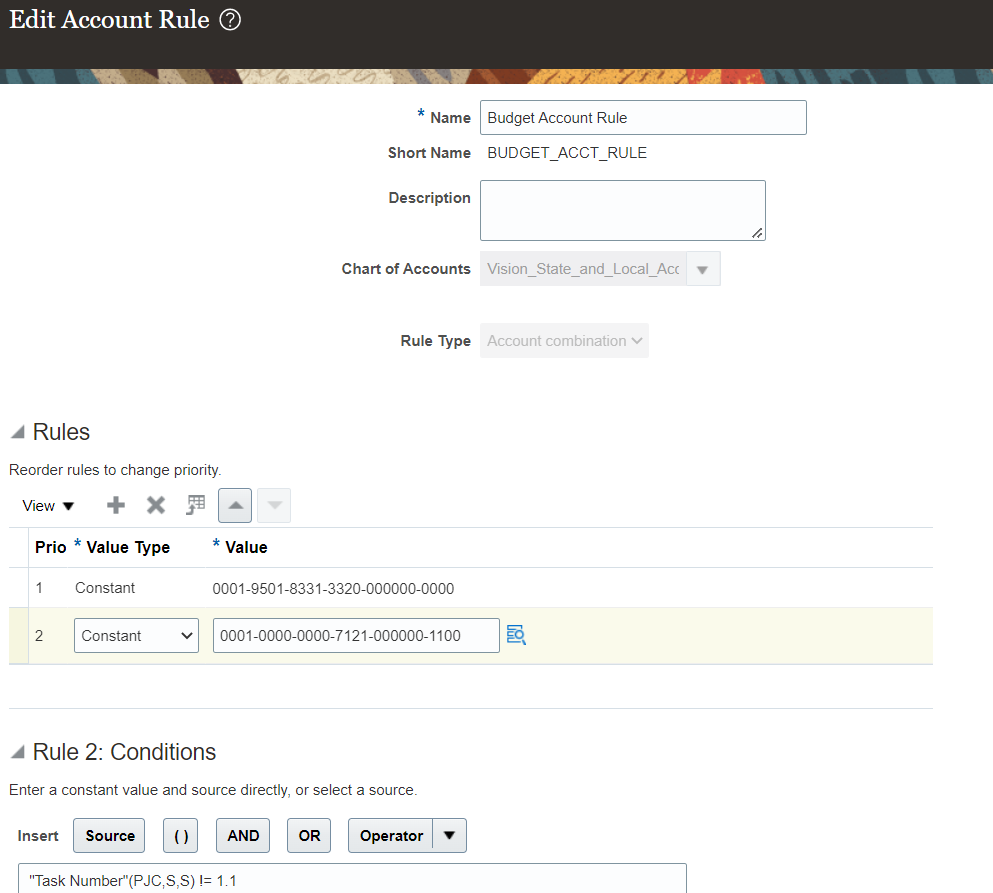Insert AND into the condition

click(243, 835)
